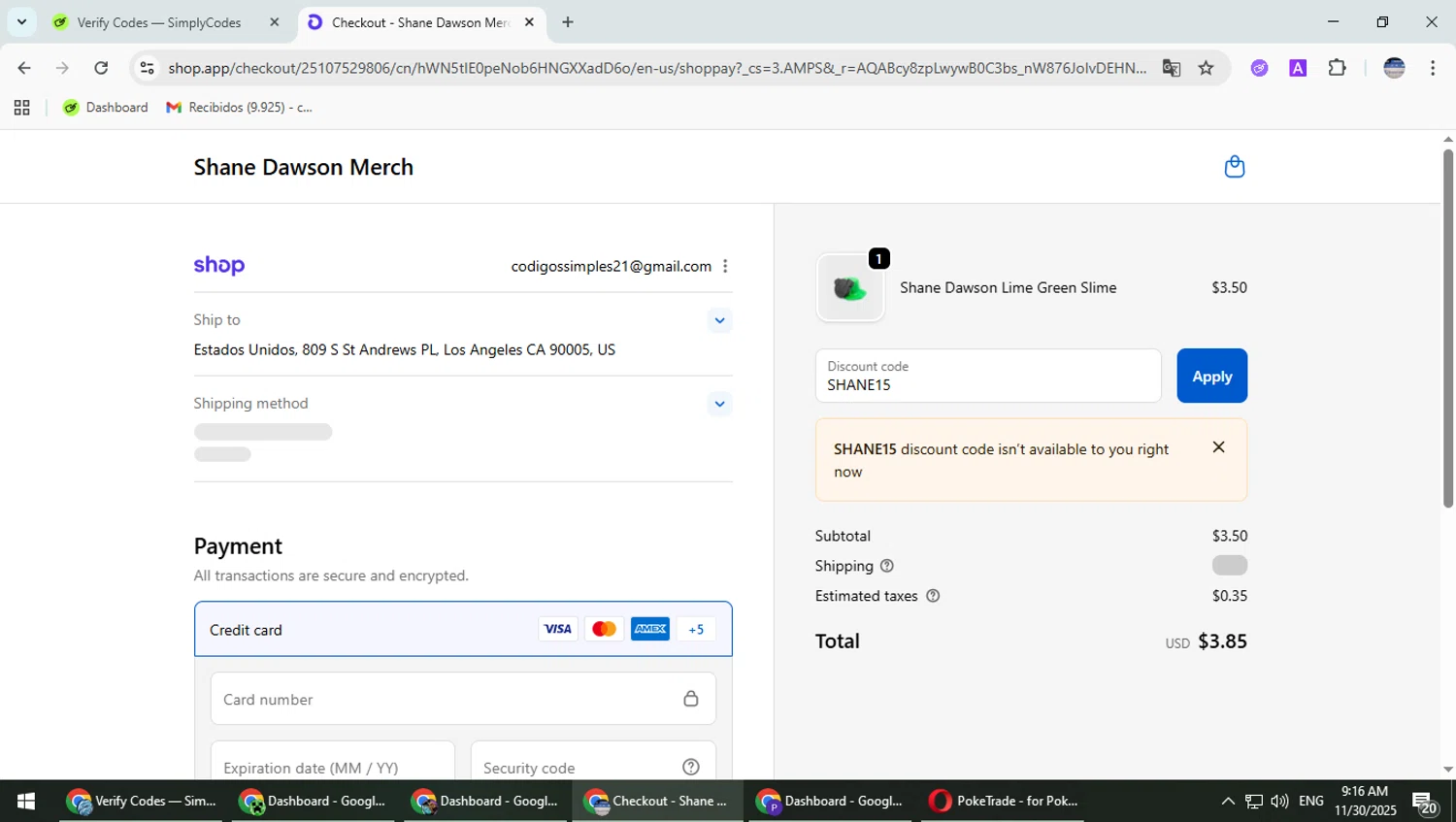Click the Shop Pay logo
1456x822 pixels.
coord(219,265)
